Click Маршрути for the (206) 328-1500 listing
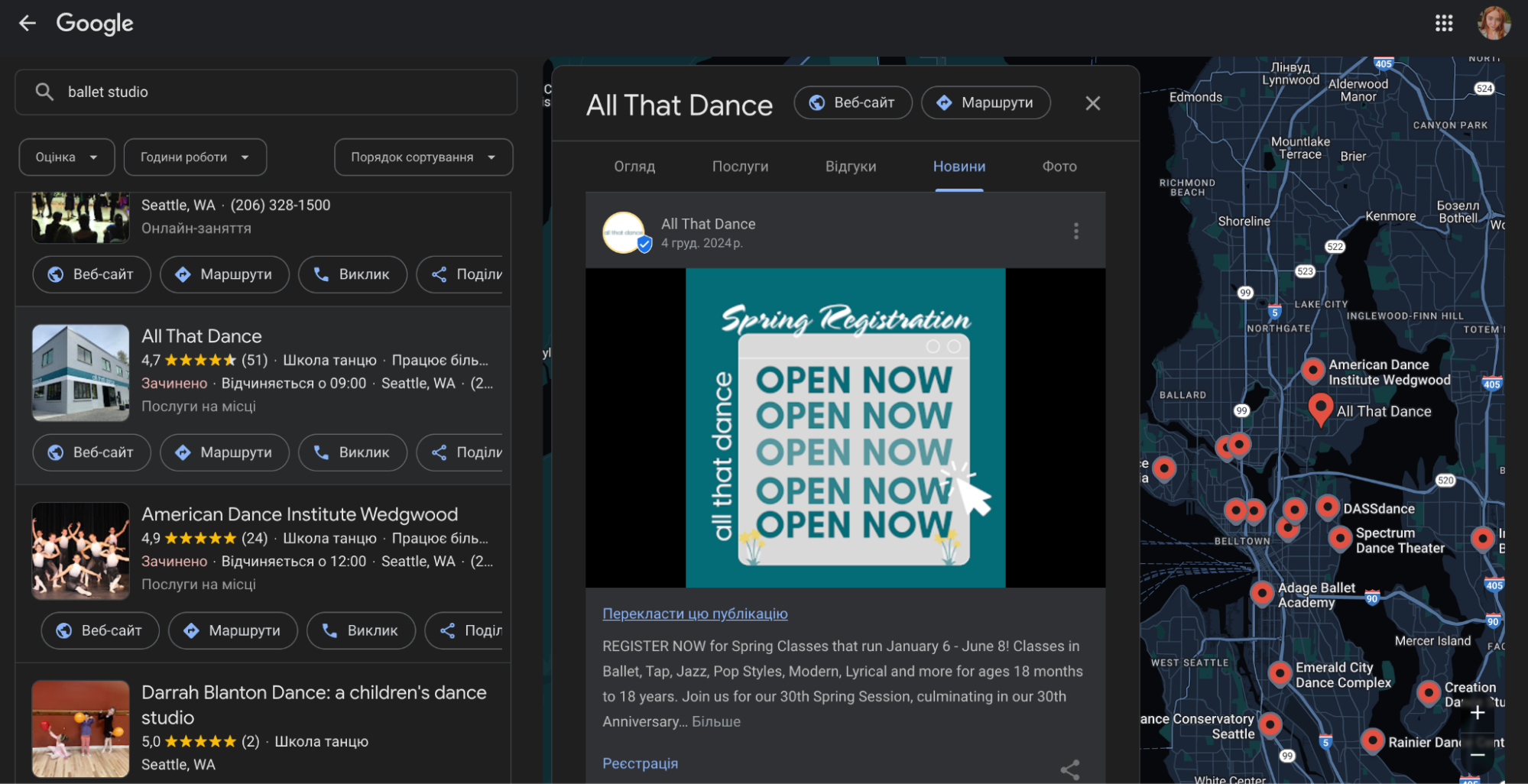1528x784 pixels. [x=225, y=274]
